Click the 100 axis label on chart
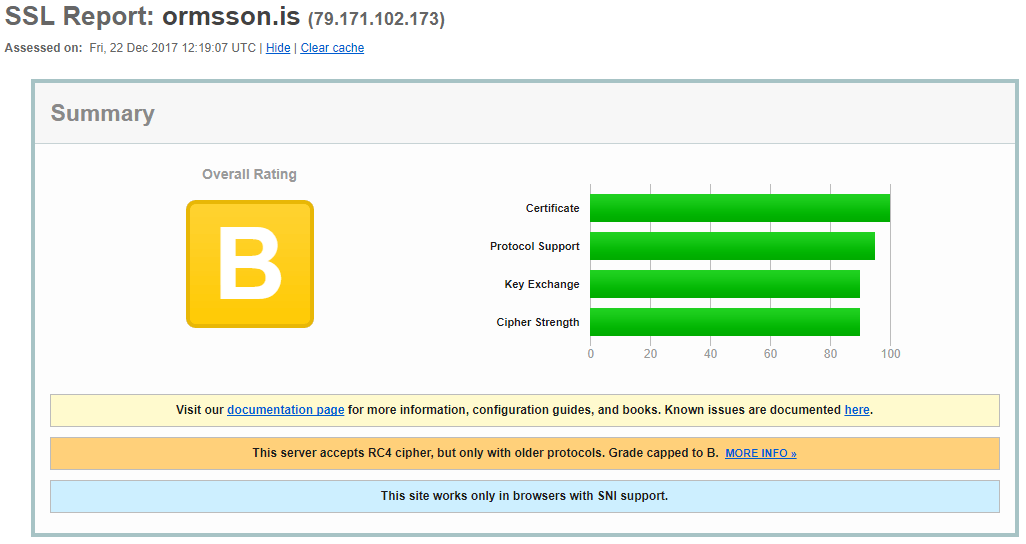This screenshot has width=1026, height=544. pyautogui.click(x=891, y=354)
